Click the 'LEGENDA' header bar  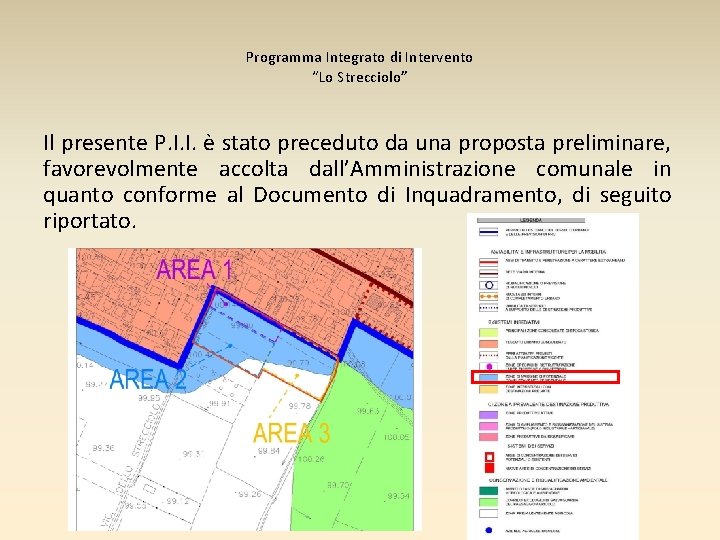[x=531, y=220]
